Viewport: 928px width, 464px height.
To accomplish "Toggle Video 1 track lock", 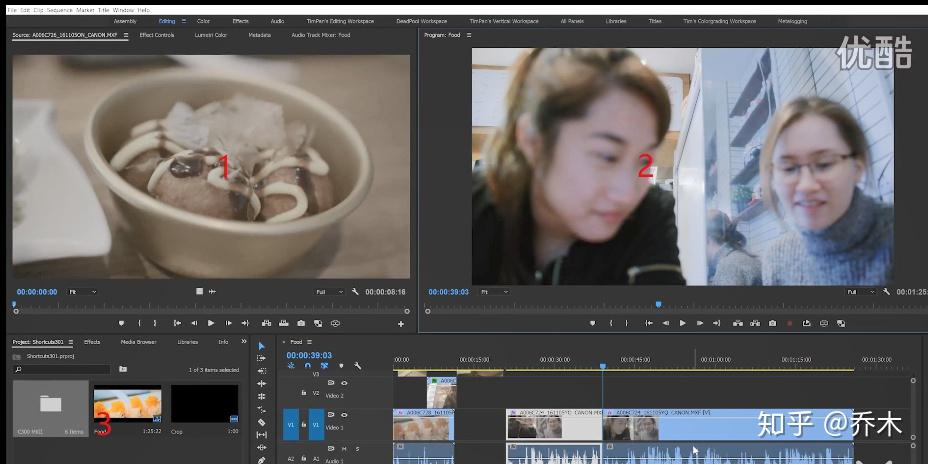I will [304, 424].
